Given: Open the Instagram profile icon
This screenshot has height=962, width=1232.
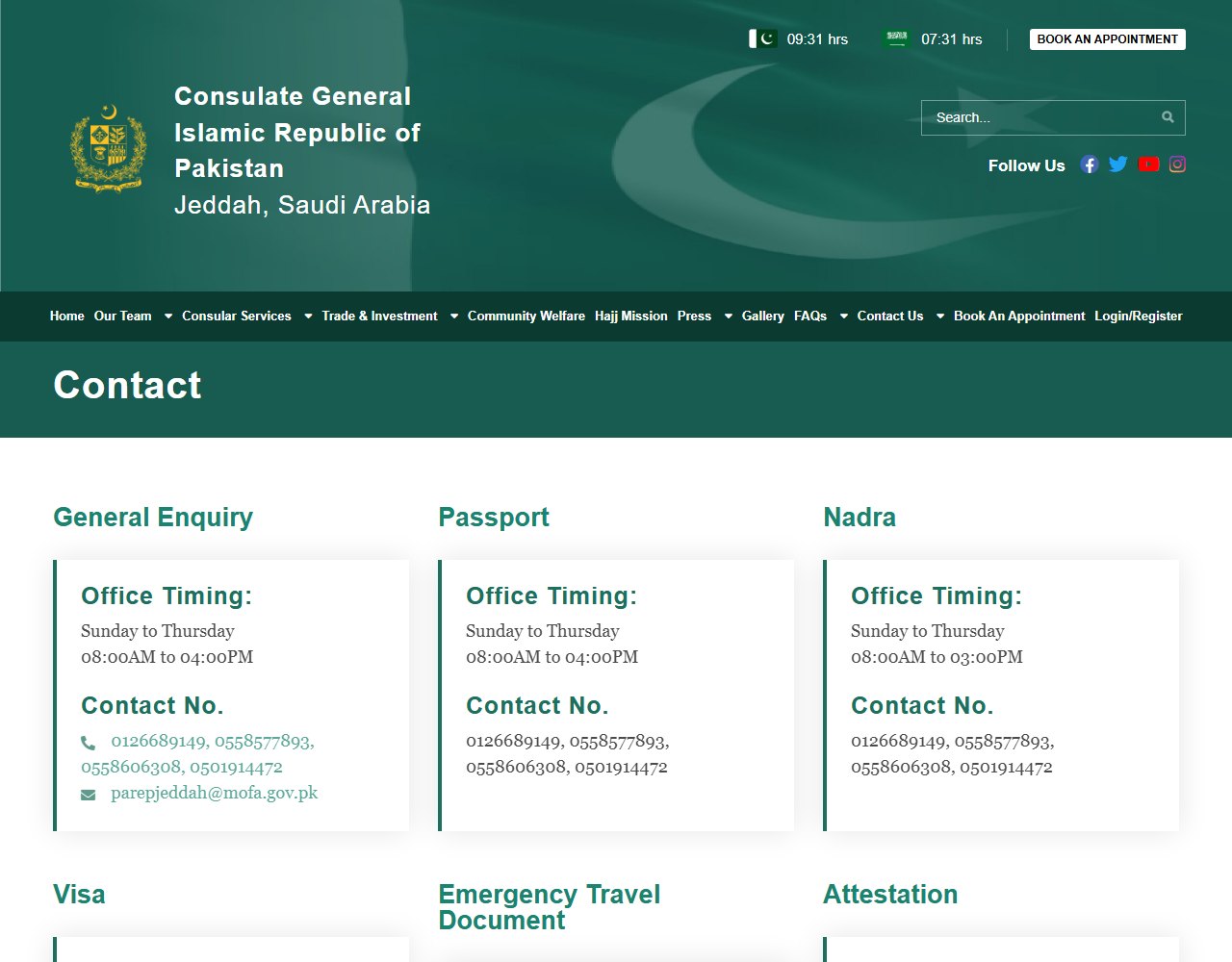Looking at the screenshot, I should tap(1177, 165).
